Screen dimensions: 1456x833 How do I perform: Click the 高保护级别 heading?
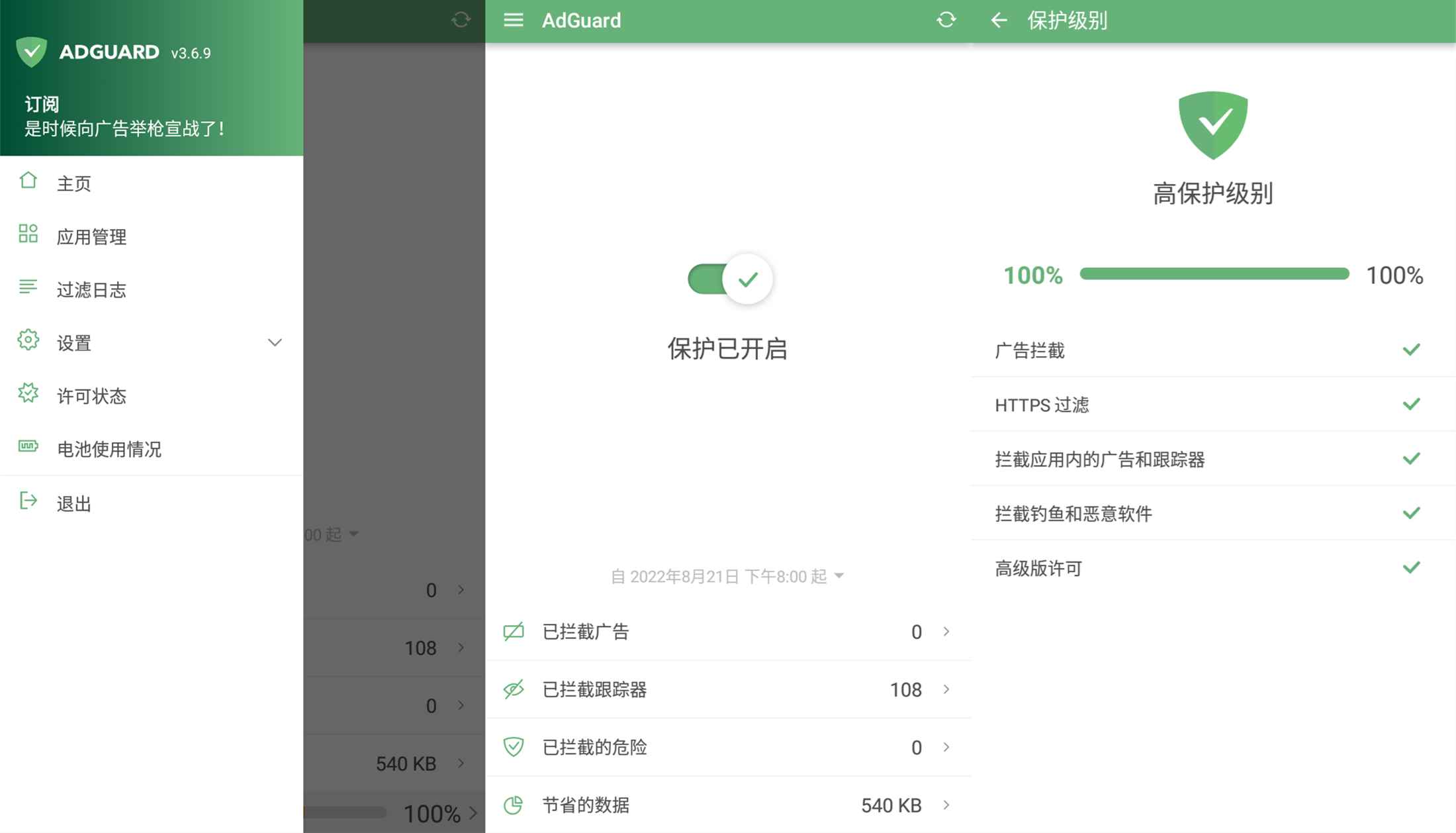pos(1213,193)
